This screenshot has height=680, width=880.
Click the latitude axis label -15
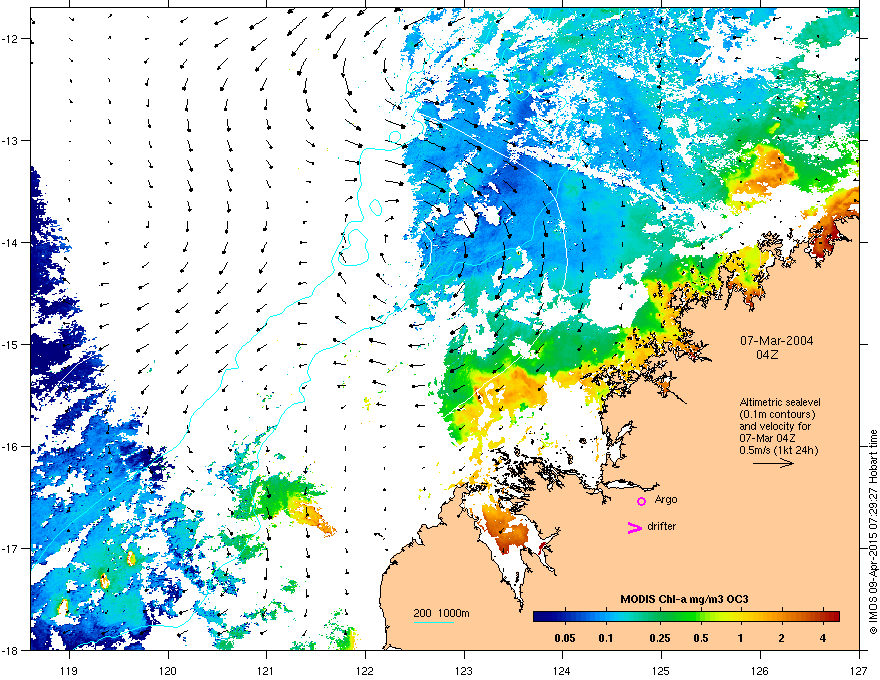tap(10, 344)
